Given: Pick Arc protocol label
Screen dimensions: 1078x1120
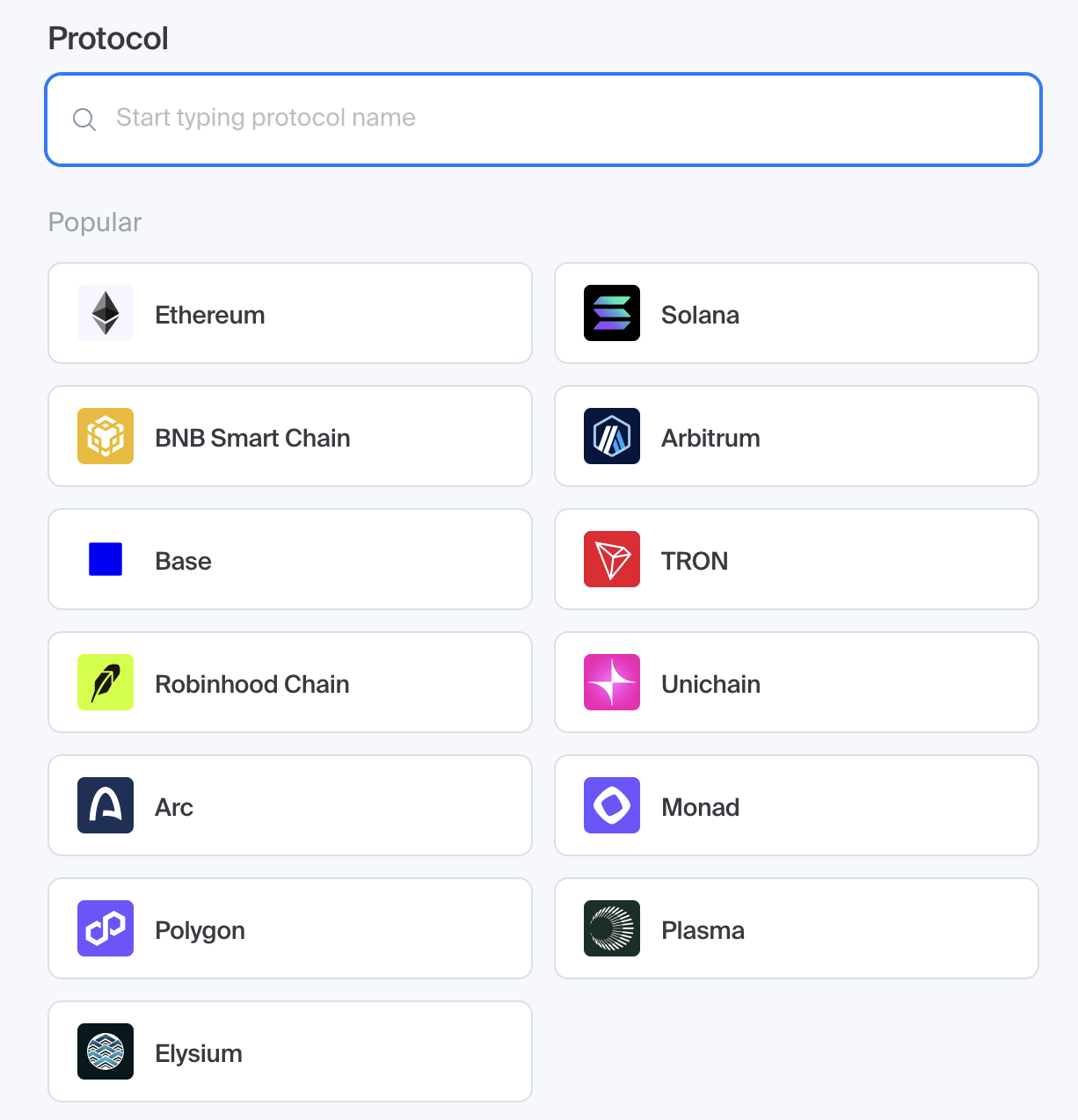Looking at the screenshot, I should (x=174, y=807).
